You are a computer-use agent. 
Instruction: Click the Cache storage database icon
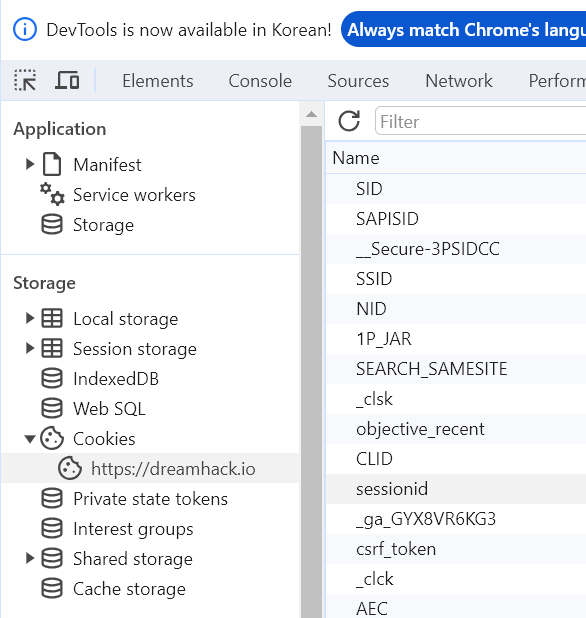(x=52, y=588)
